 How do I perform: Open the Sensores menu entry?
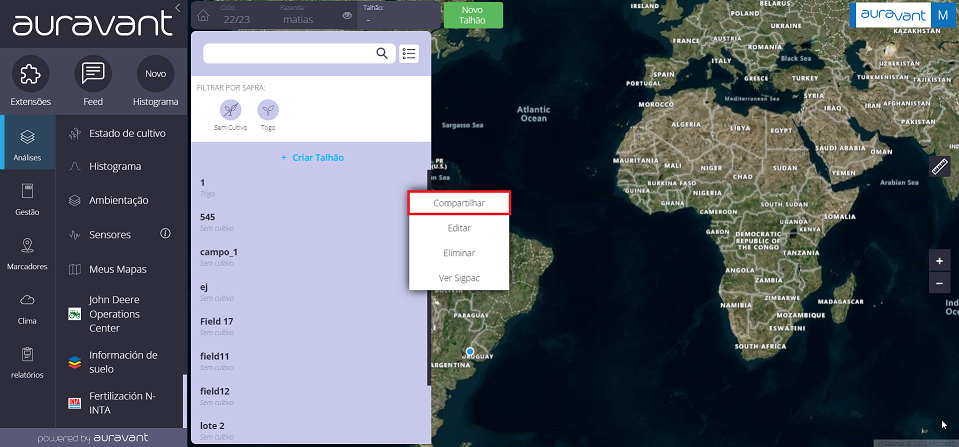point(110,234)
